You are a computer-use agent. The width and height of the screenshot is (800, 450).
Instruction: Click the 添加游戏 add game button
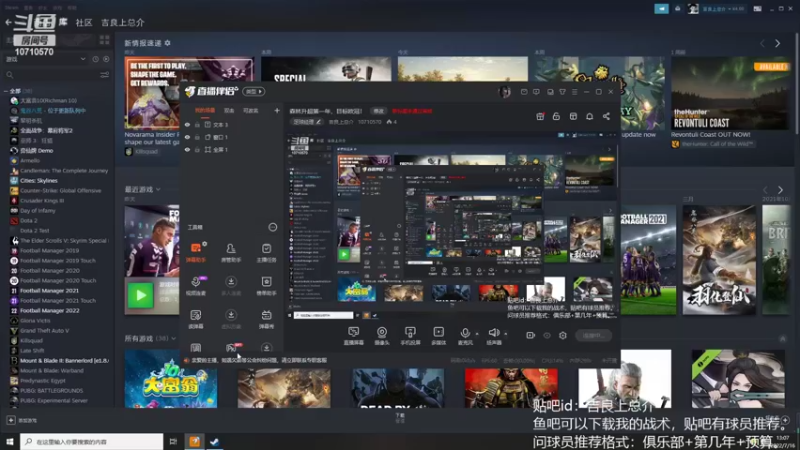pos(22,420)
